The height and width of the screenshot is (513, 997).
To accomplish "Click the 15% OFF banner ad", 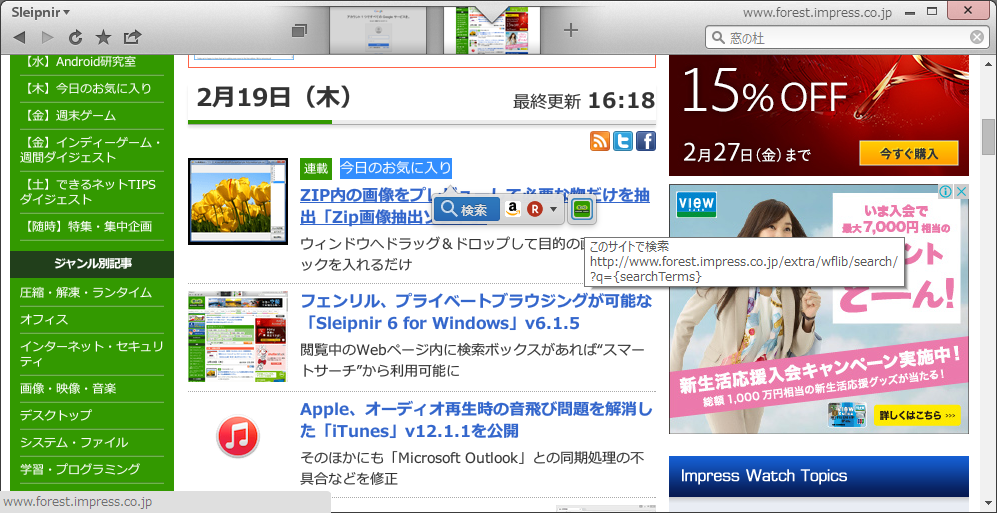I will coord(819,115).
